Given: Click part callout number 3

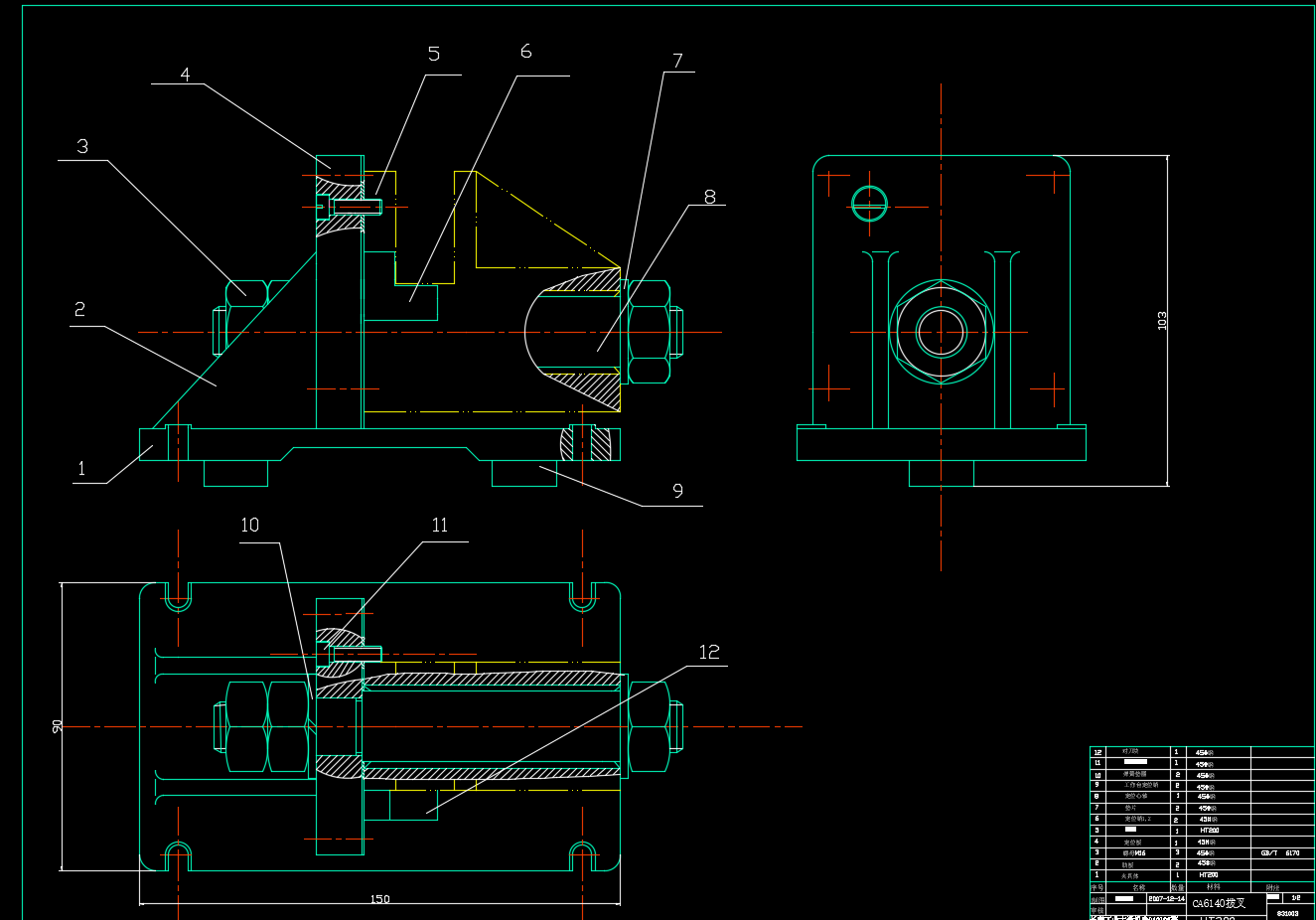Looking at the screenshot, I should coord(82,146).
